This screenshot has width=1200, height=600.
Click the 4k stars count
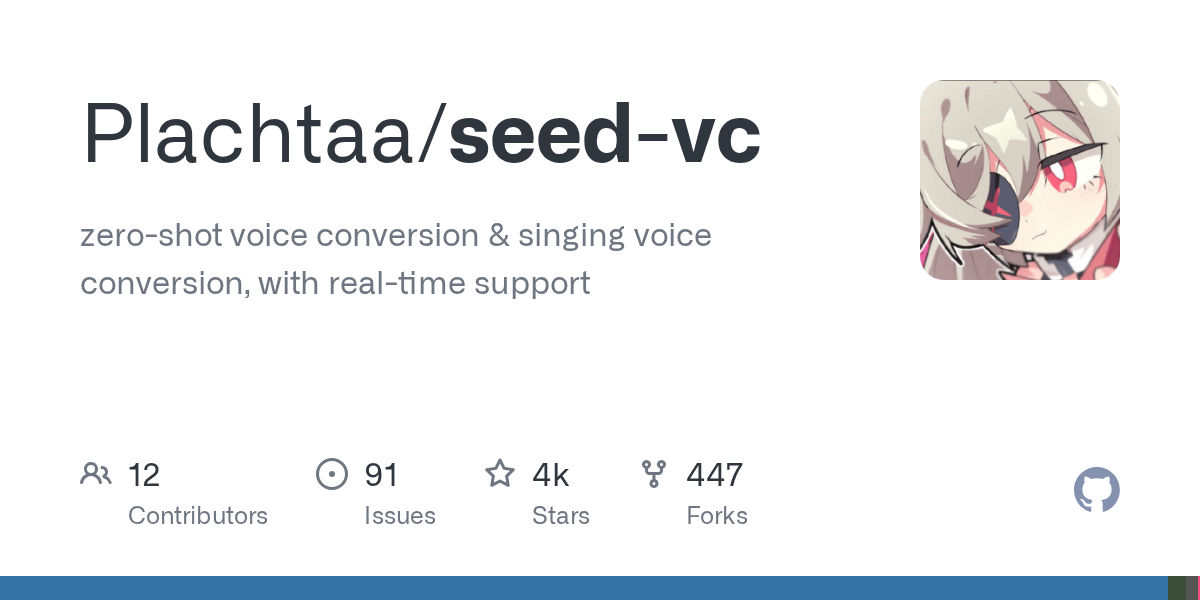click(551, 475)
